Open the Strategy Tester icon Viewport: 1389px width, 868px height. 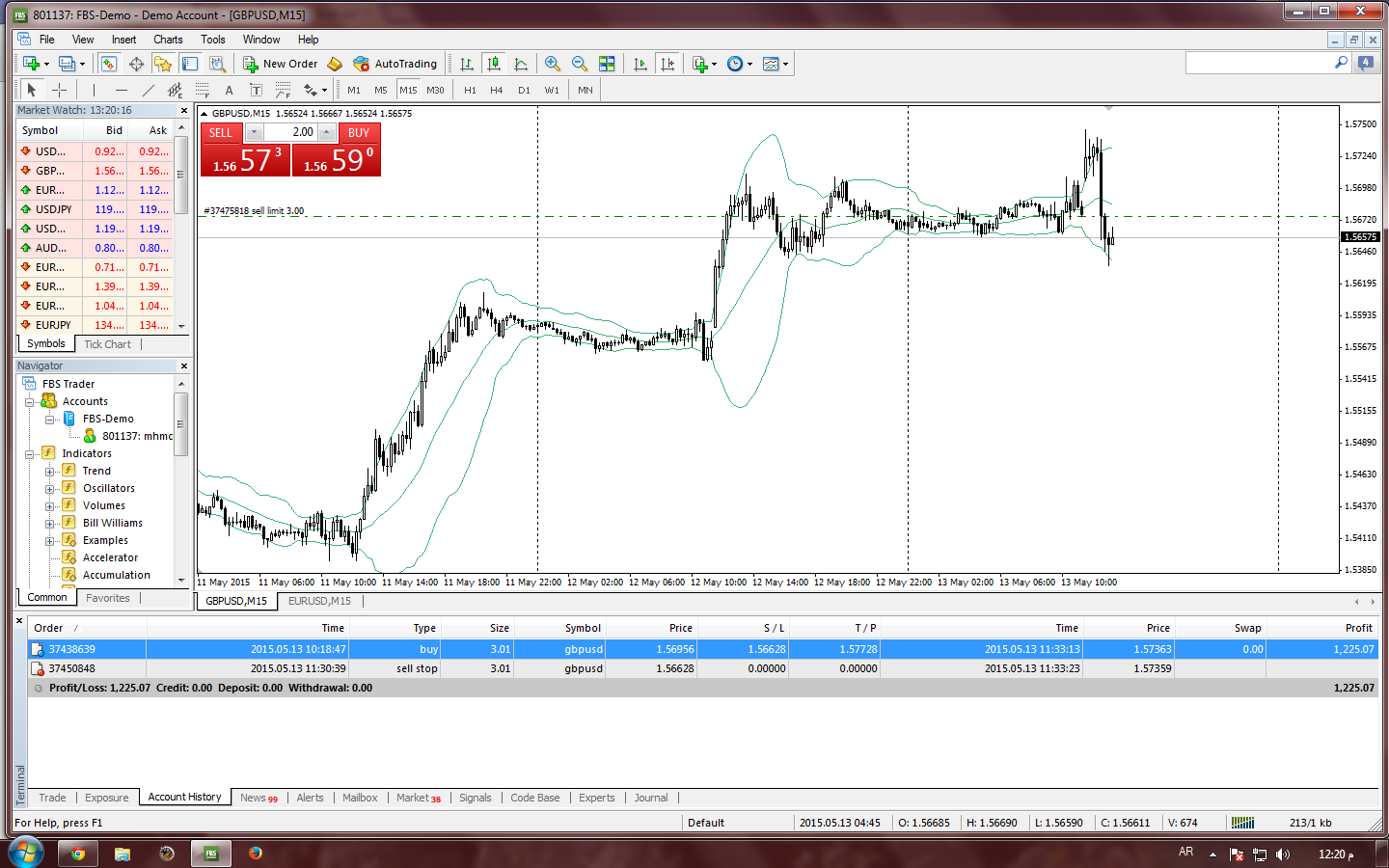click(218, 64)
